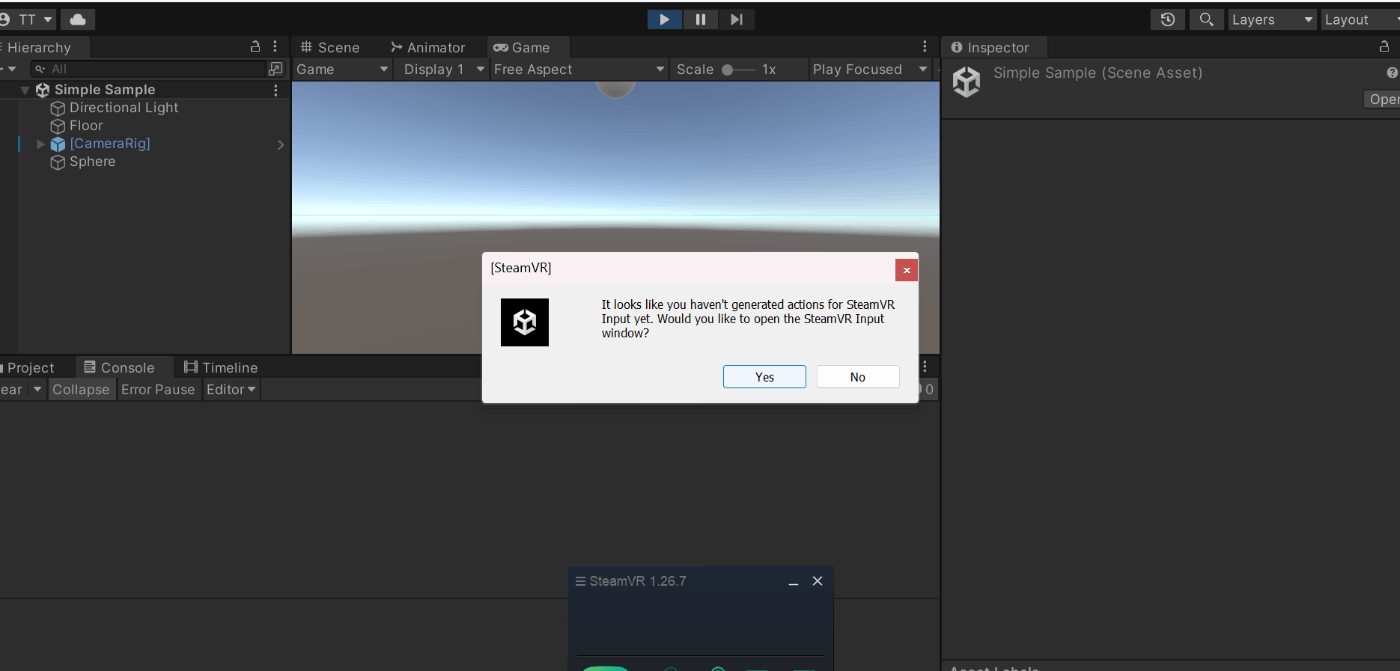The height and width of the screenshot is (671, 1400).
Task: Click the Simple Sample scene name
Action: point(105,90)
